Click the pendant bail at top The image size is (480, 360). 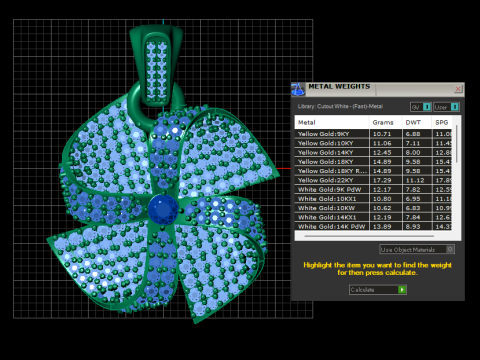(156, 65)
